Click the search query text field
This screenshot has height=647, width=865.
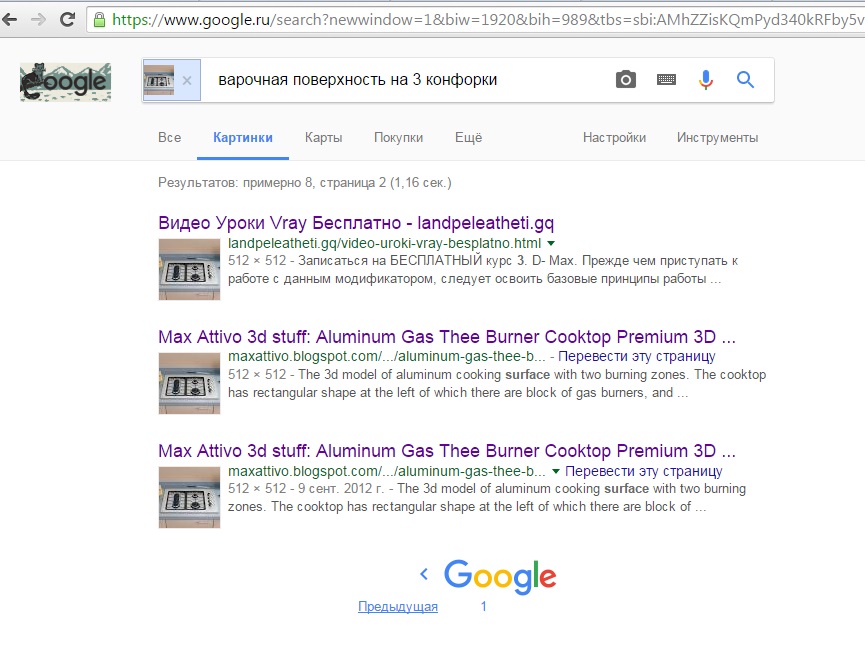405,80
